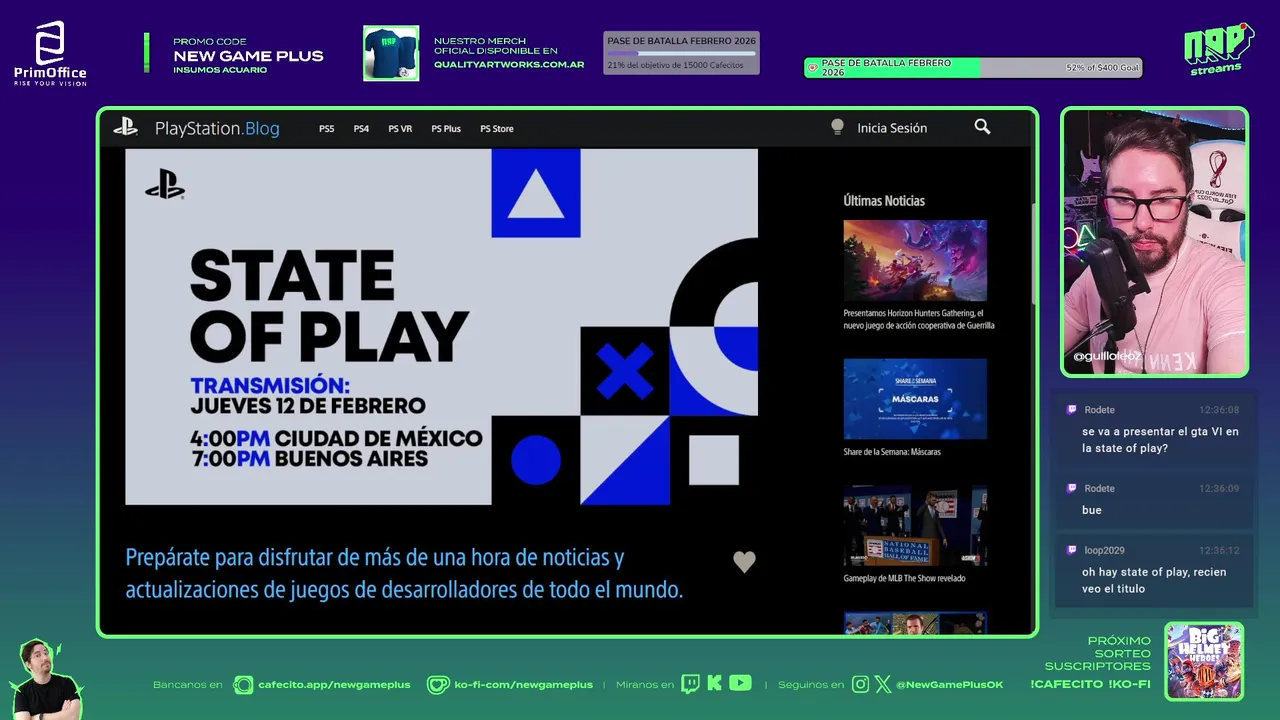Click Rodete's gta VI chat message
The width and height of the screenshot is (1280, 720).
(1160, 440)
